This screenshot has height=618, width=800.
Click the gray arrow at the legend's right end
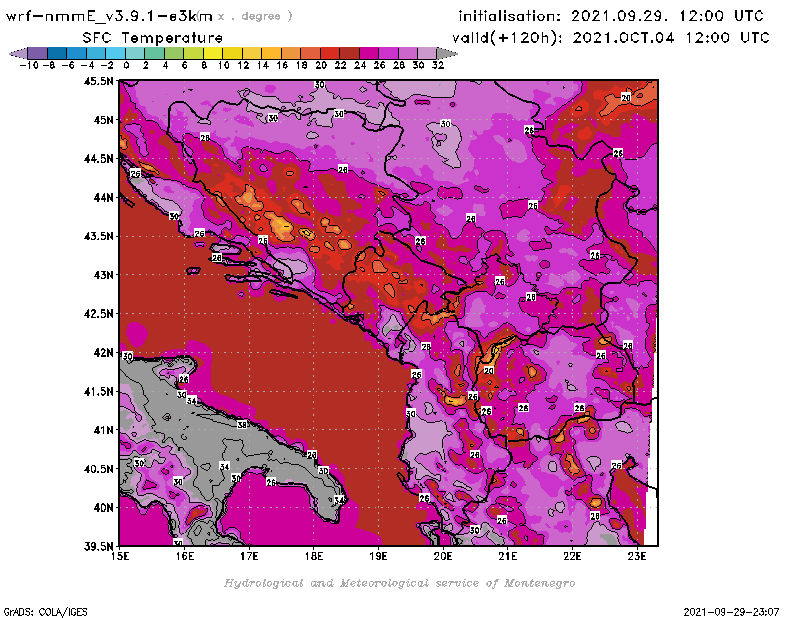[x=446, y=54]
